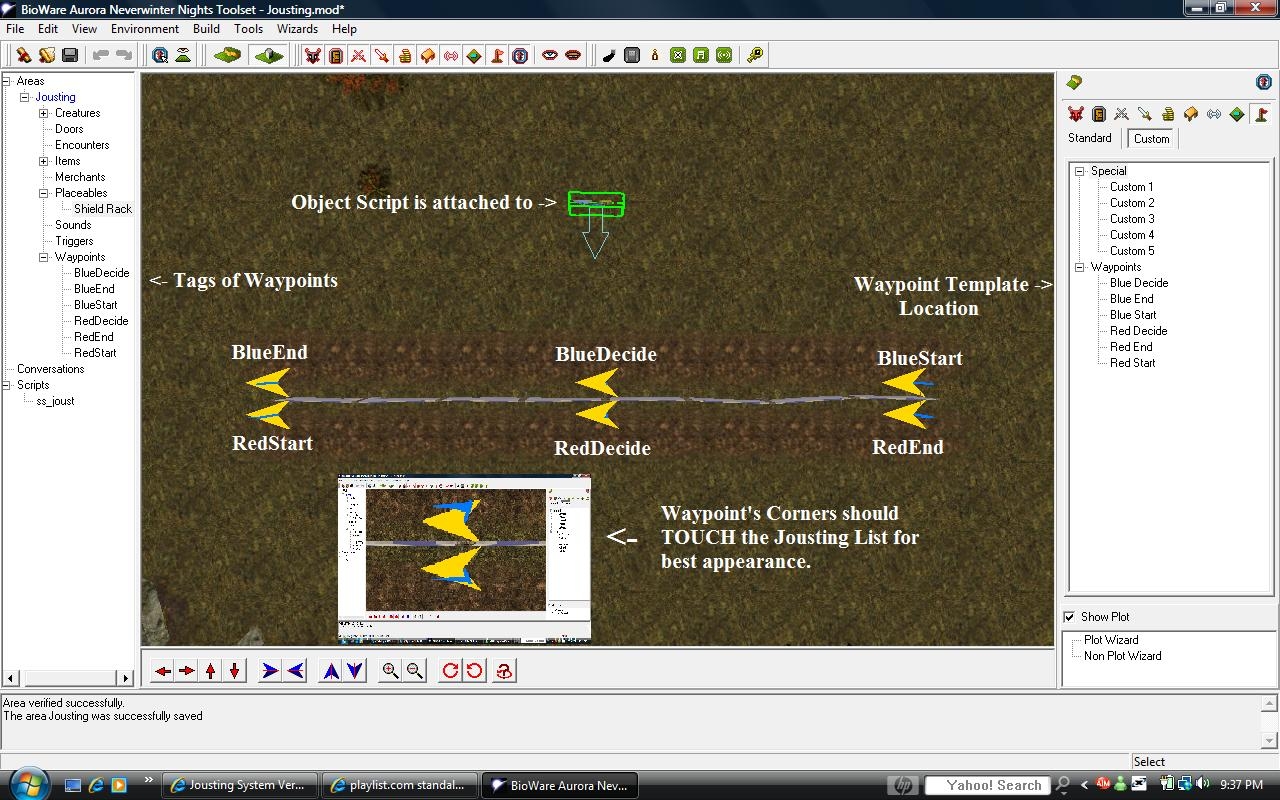Select the waypoint flag icon in right palette
1280x800 pixels.
[1261, 114]
